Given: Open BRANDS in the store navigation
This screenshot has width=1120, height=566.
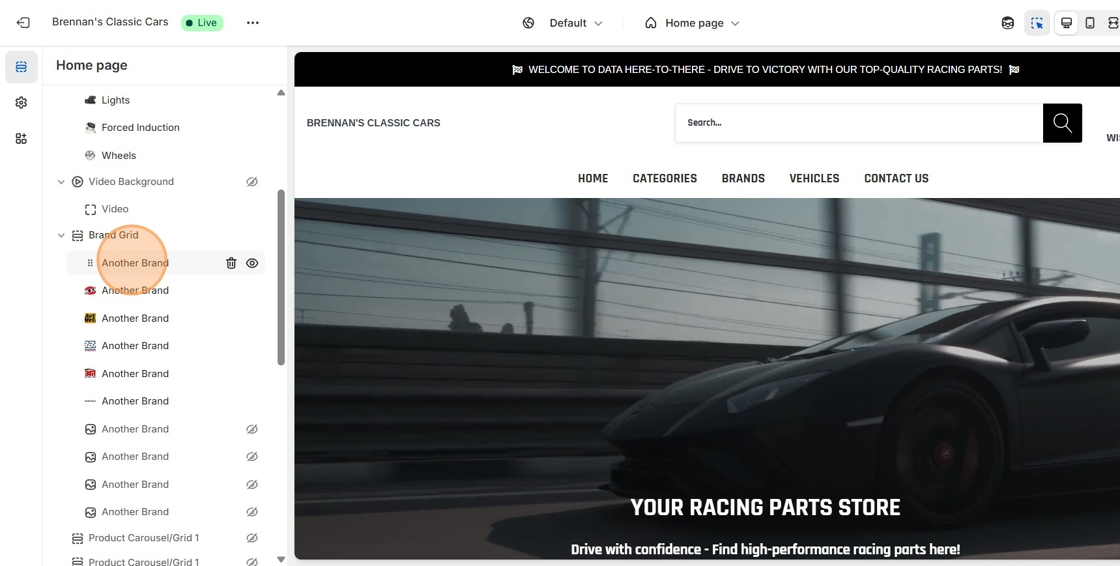Looking at the screenshot, I should click(743, 179).
